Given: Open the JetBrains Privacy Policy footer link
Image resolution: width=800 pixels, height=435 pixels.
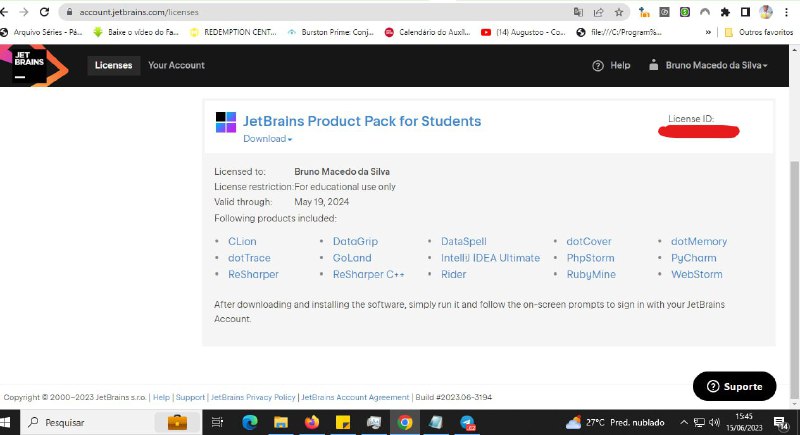Looking at the screenshot, I should (x=253, y=397).
